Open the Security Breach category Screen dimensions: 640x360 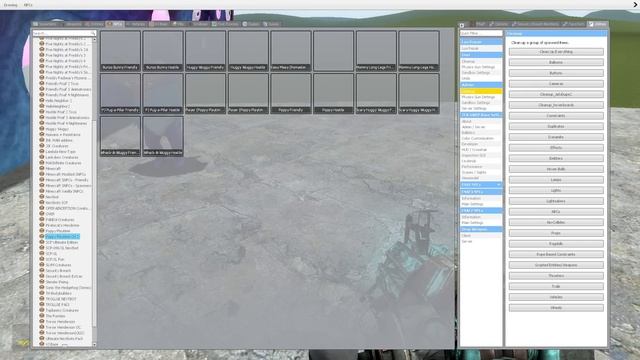[x=58, y=270]
